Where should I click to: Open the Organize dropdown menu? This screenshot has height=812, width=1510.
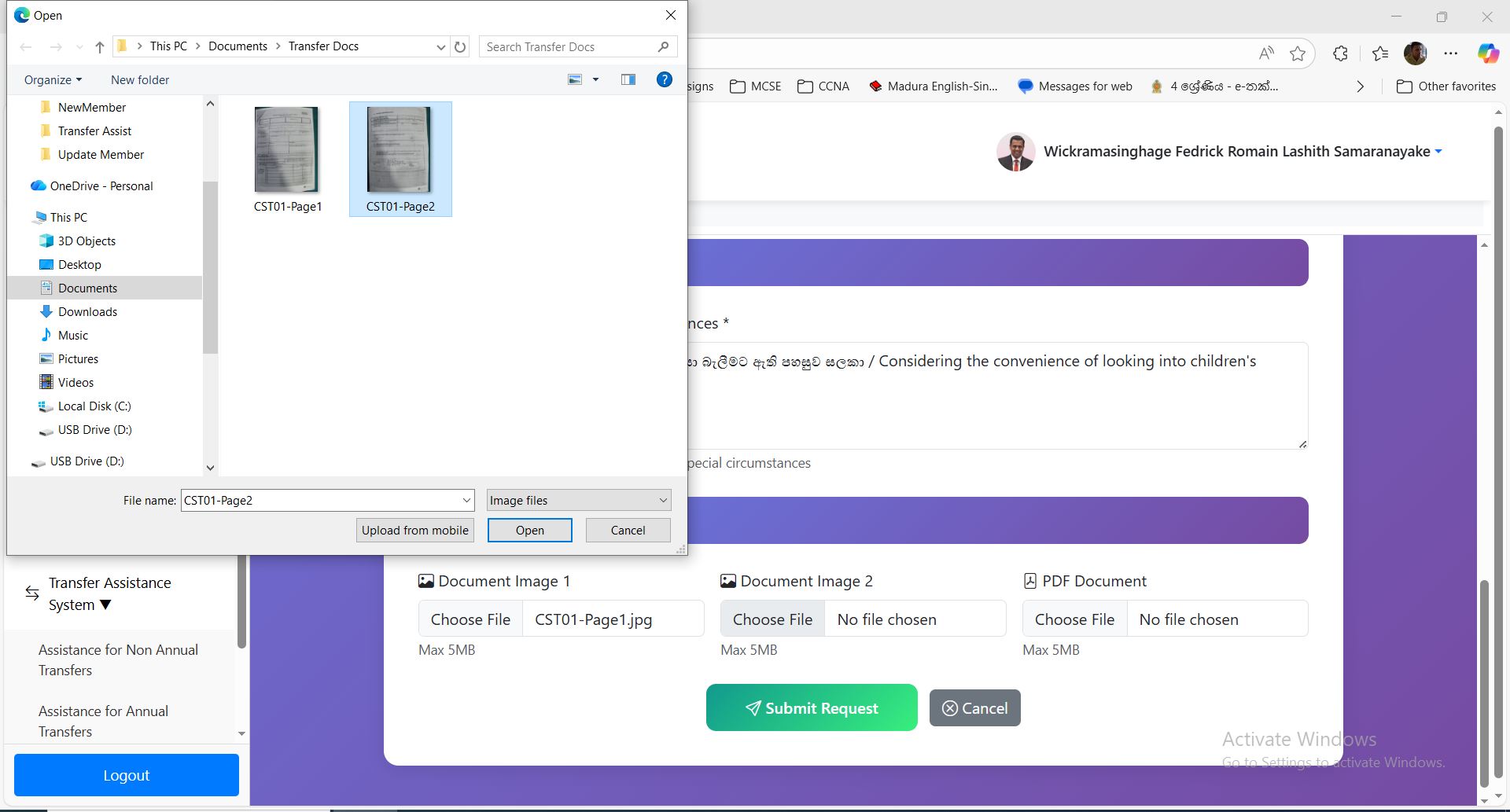click(53, 80)
